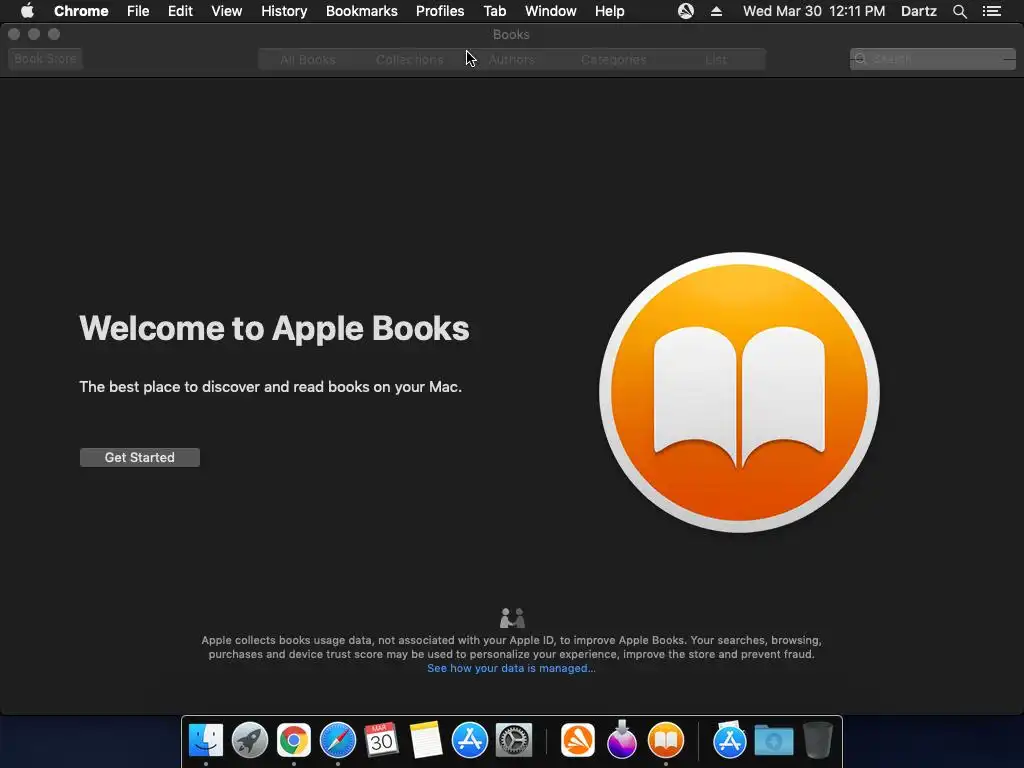Zoom the Books window with the third title bar button
The image size is (1024, 768).
(54, 34)
